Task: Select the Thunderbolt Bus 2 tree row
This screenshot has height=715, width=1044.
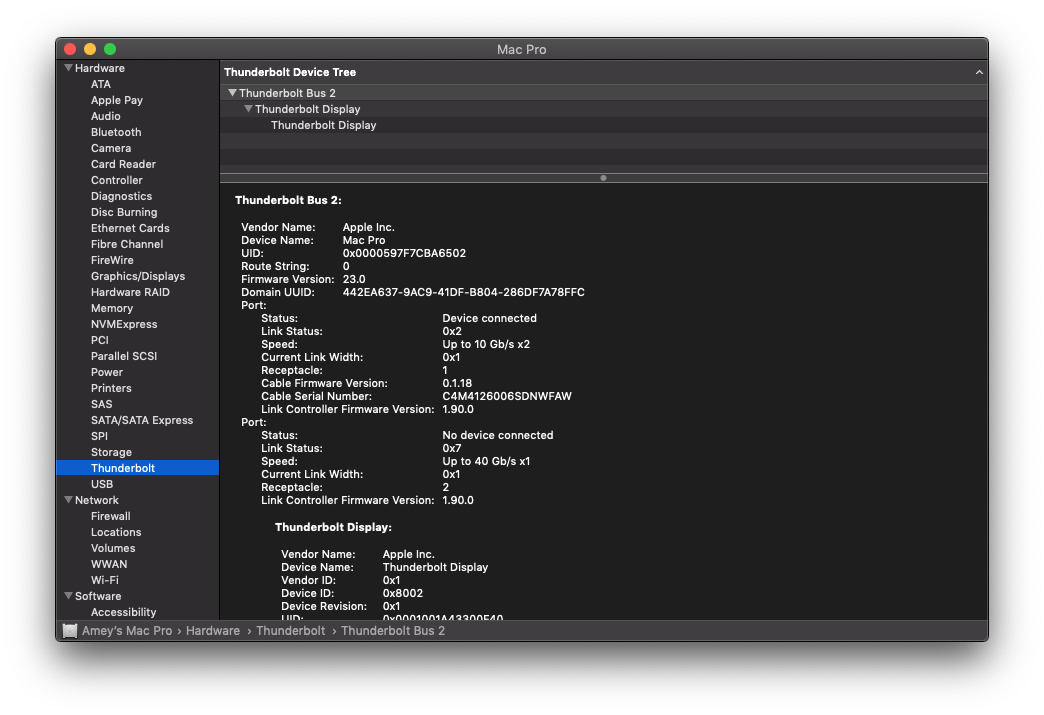Action: [x=603, y=93]
